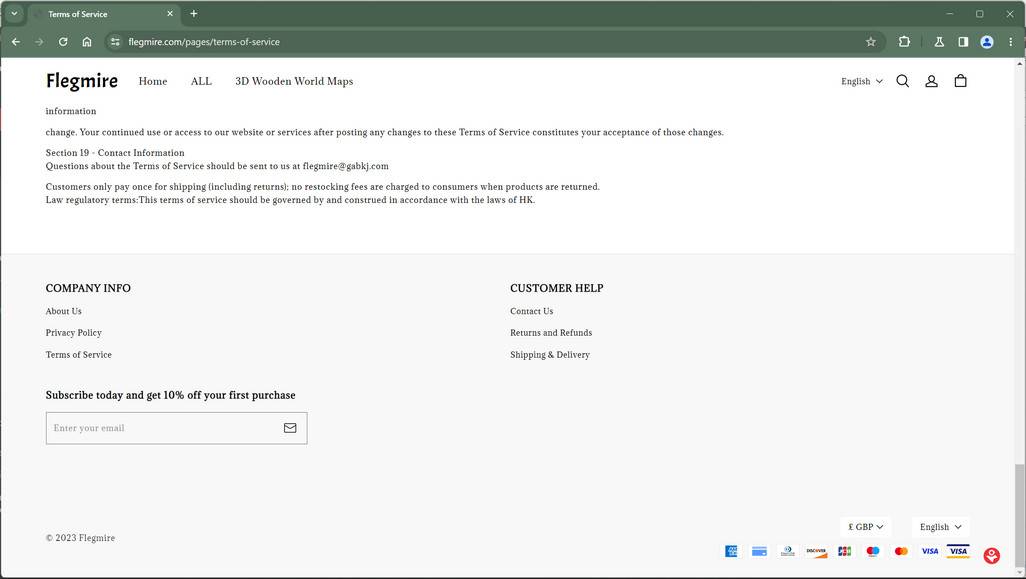Click the © 2023 Flegmire text
1026x579 pixels.
(x=80, y=538)
